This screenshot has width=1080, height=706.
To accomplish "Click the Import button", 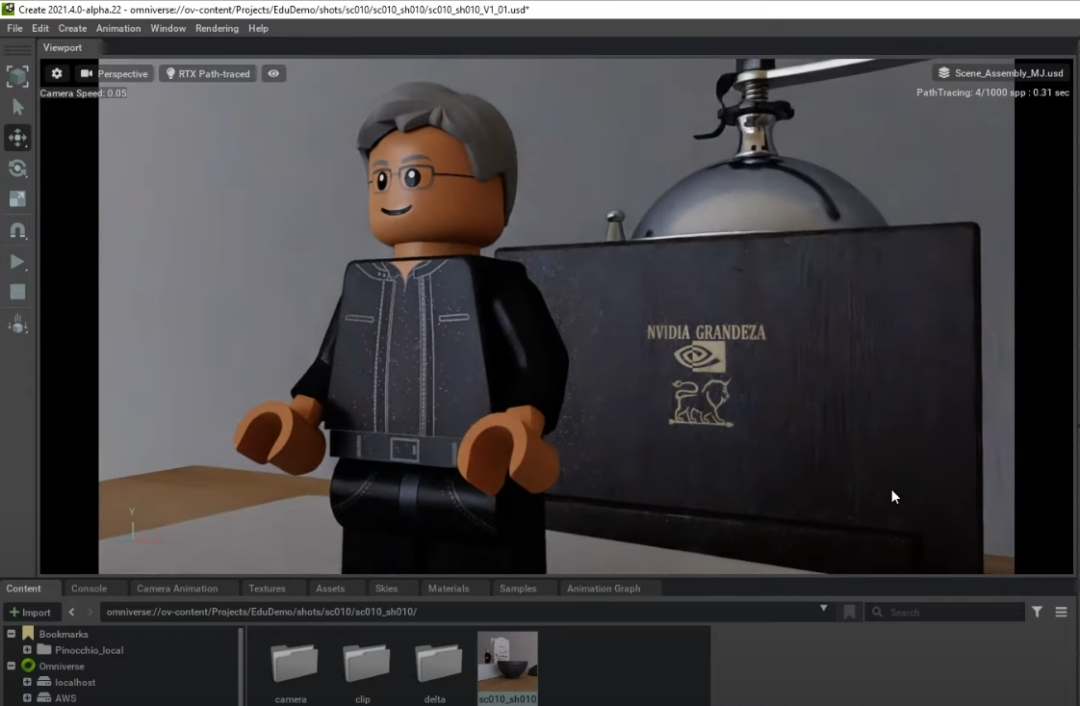I will click(30, 612).
